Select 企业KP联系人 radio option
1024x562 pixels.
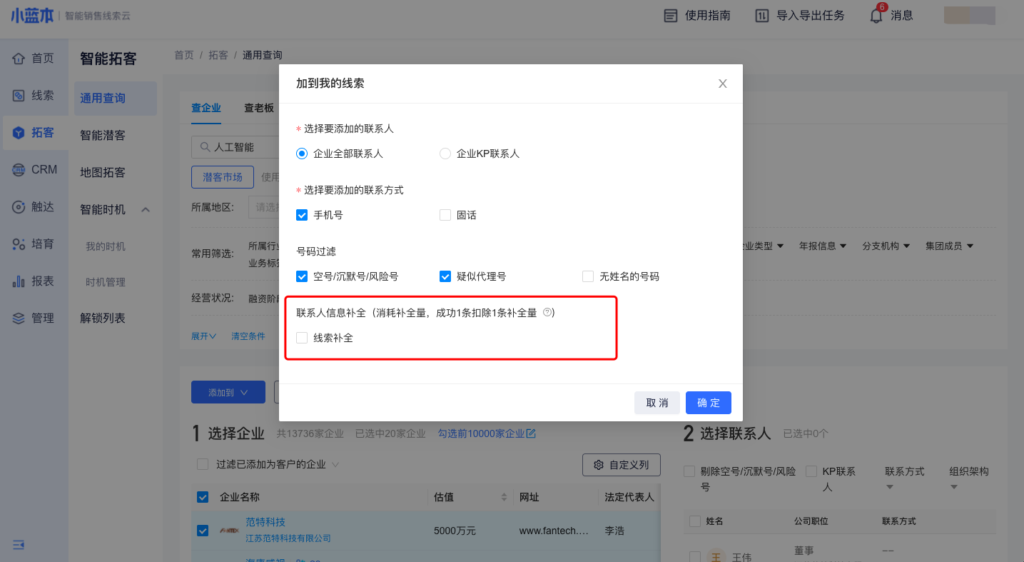[x=446, y=154]
